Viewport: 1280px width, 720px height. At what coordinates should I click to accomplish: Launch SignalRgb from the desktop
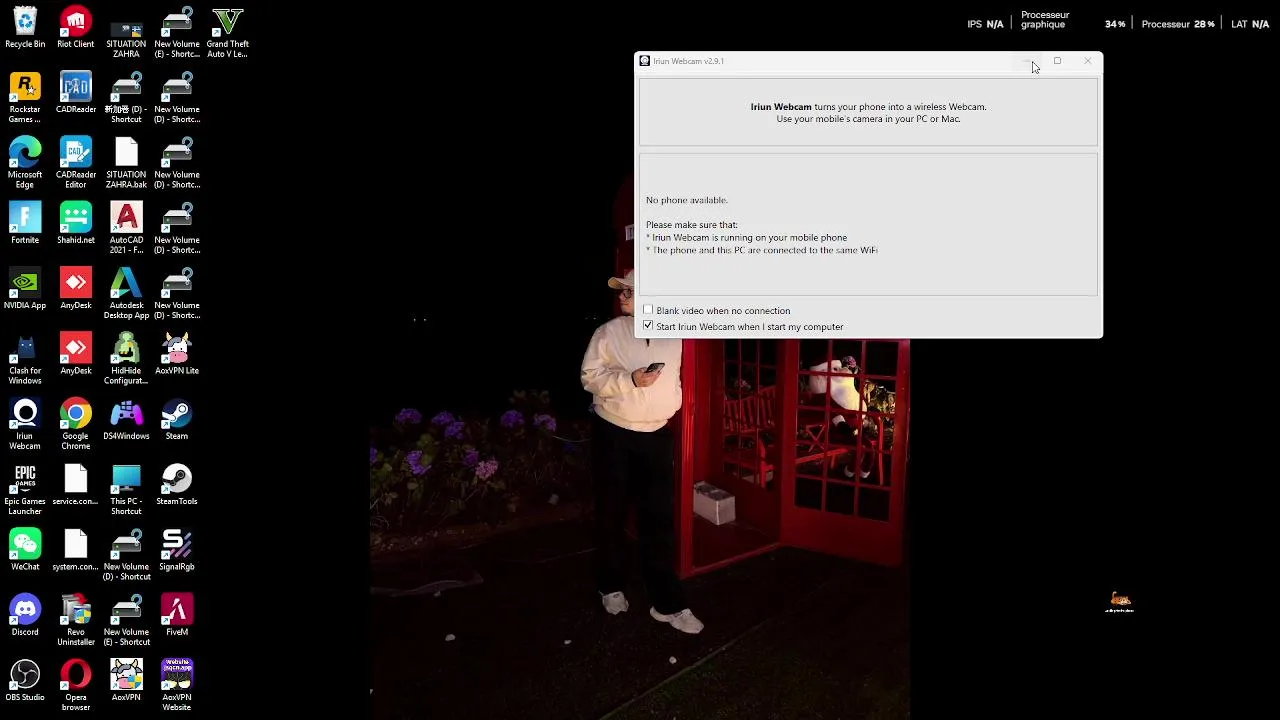[177, 550]
